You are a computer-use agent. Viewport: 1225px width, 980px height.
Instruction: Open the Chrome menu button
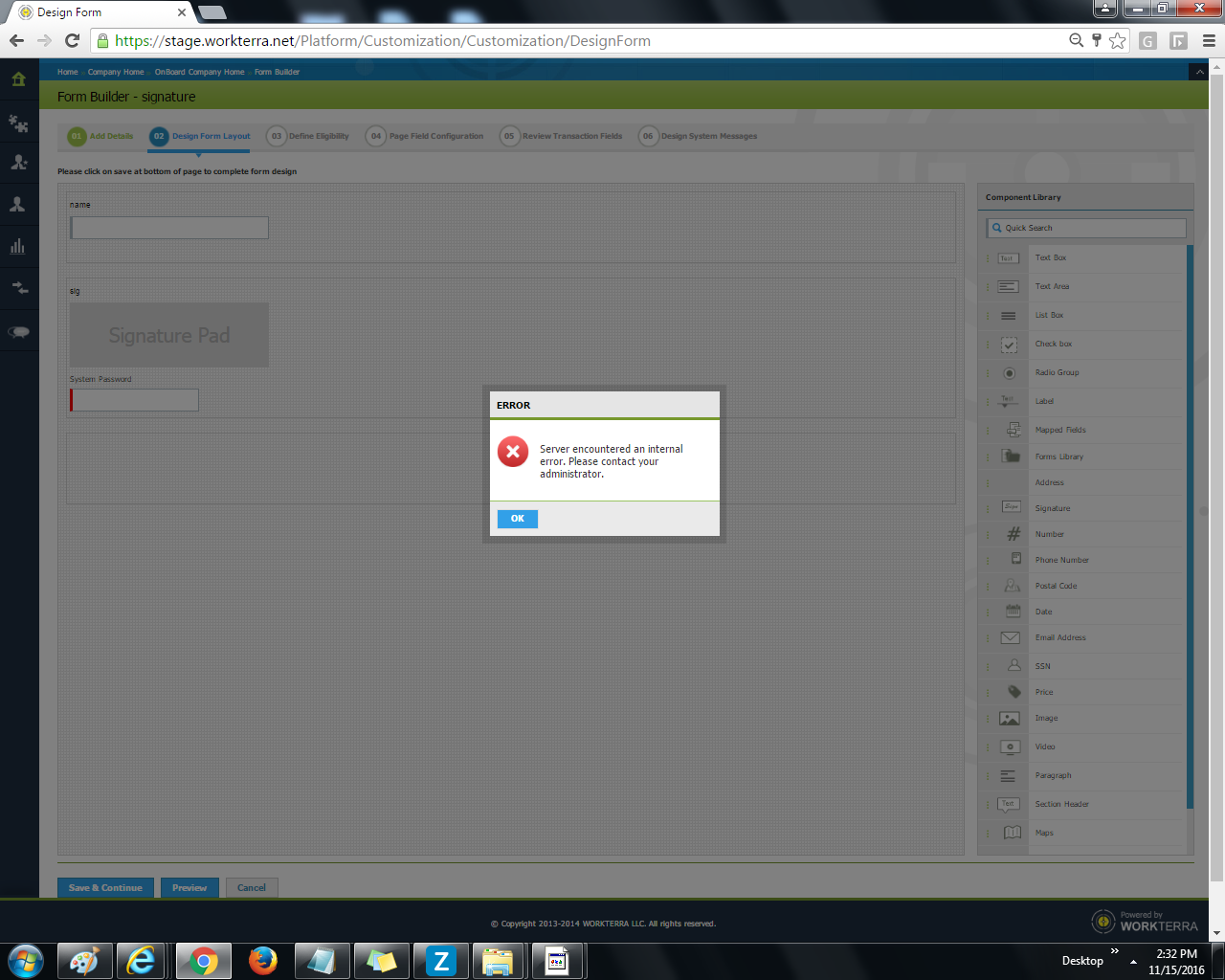pyautogui.click(x=1209, y=41)
